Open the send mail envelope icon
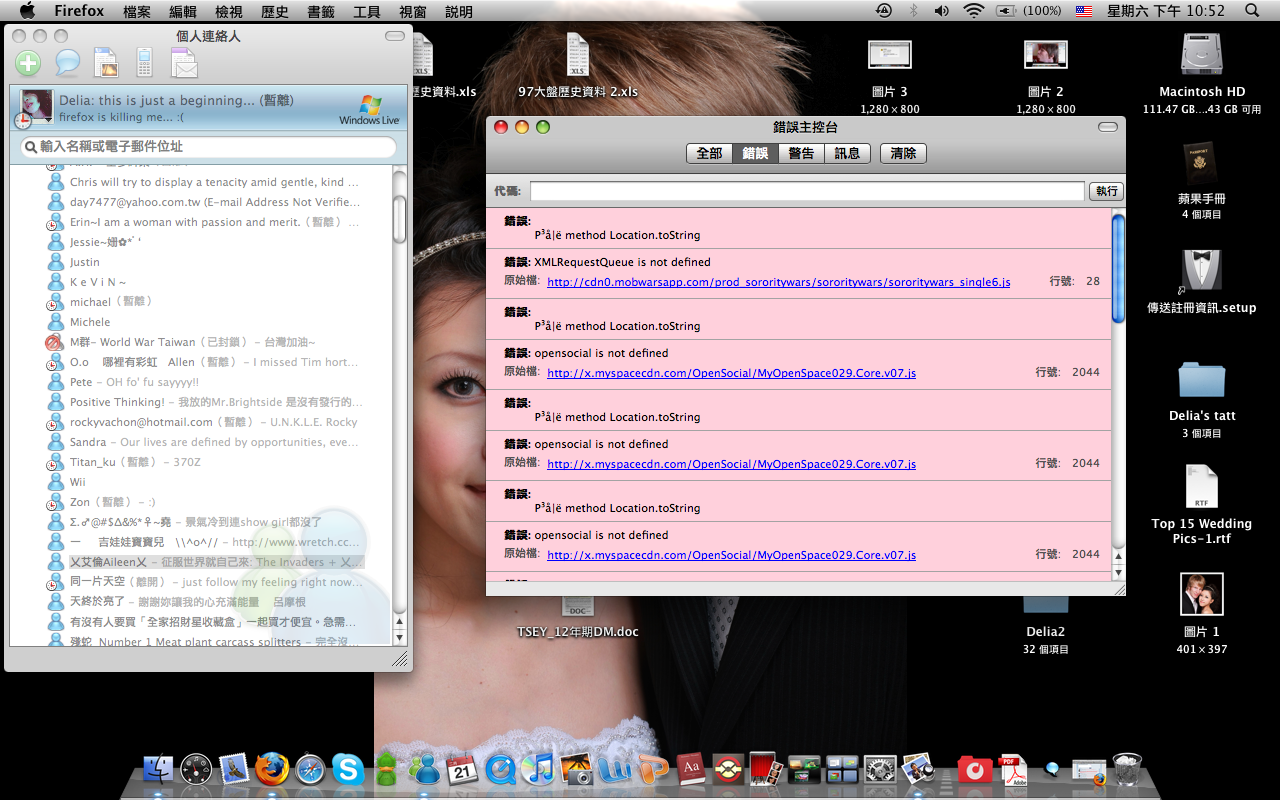Image resolution: width=1280 pixels, height=800 pixels. tap(184, 64)
